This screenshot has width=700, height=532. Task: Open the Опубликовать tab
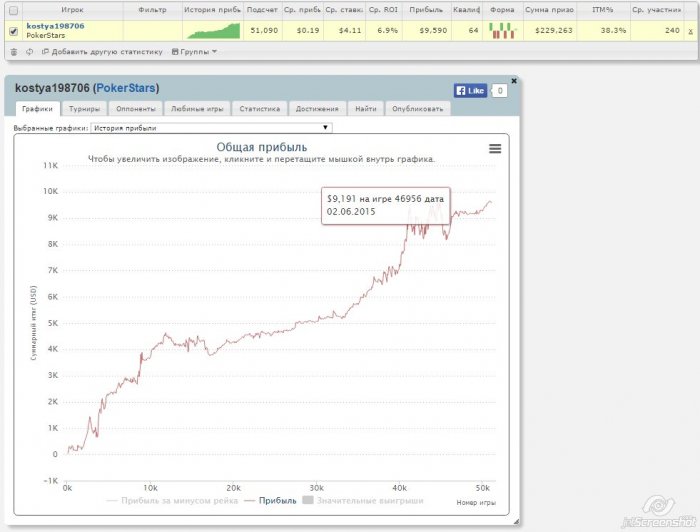tap(417, 108)
